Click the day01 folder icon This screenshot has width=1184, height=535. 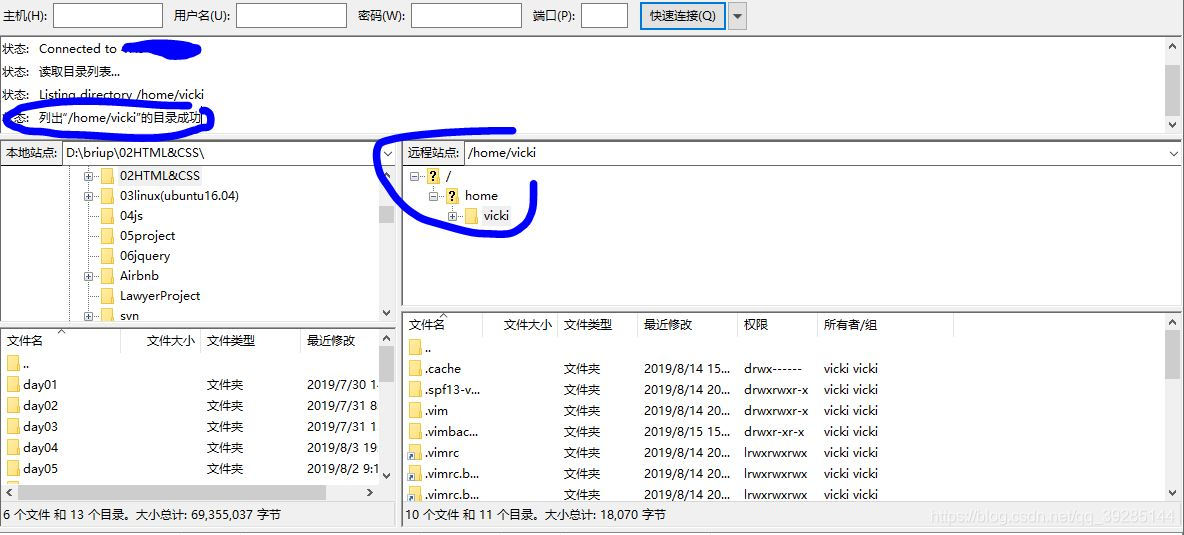(x=13, y=385)
